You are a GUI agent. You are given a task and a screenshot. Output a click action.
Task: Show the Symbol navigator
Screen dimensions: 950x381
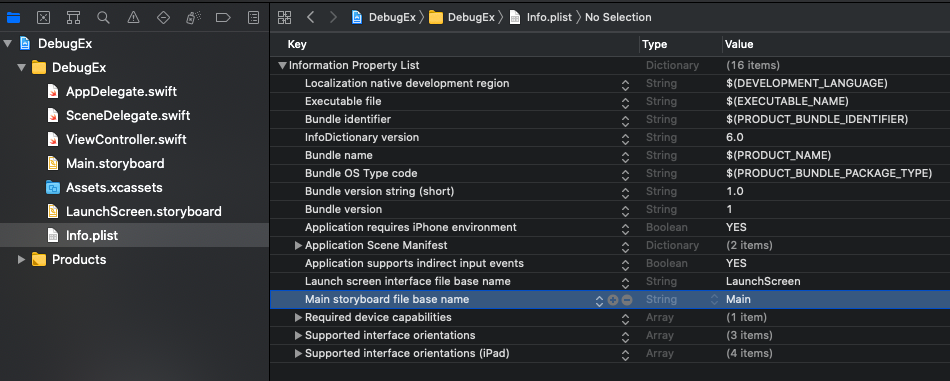[73, 18]
